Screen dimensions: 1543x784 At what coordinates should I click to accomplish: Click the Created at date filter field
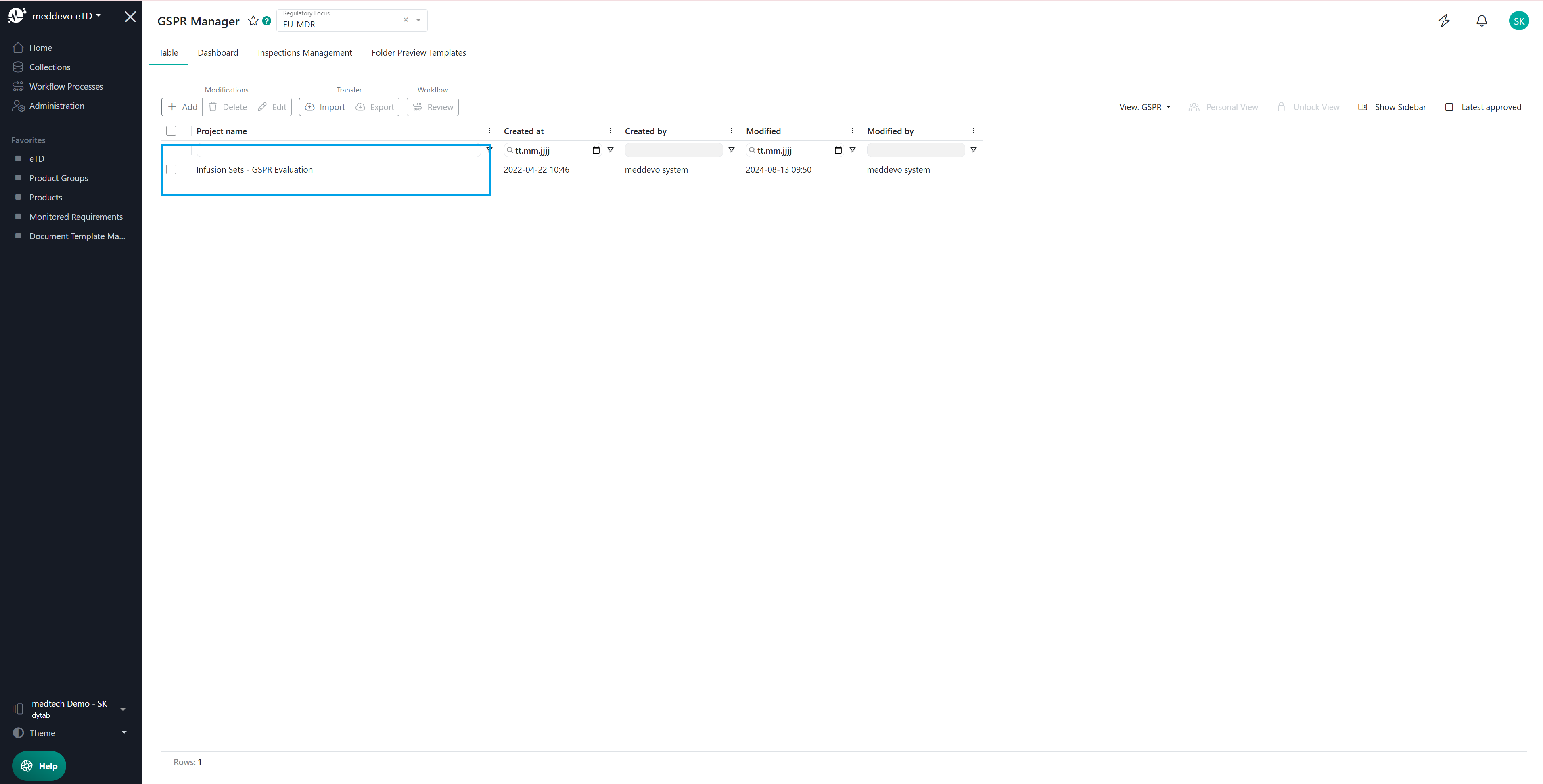point(552,150)
